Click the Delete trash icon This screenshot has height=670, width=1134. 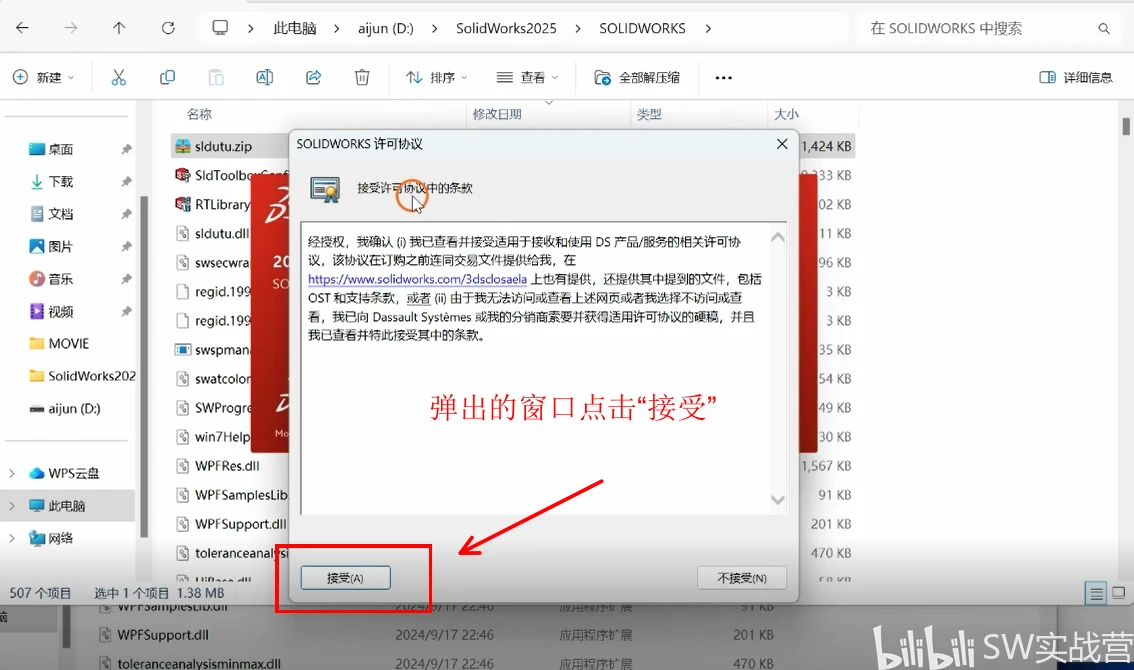click(362, 77)
